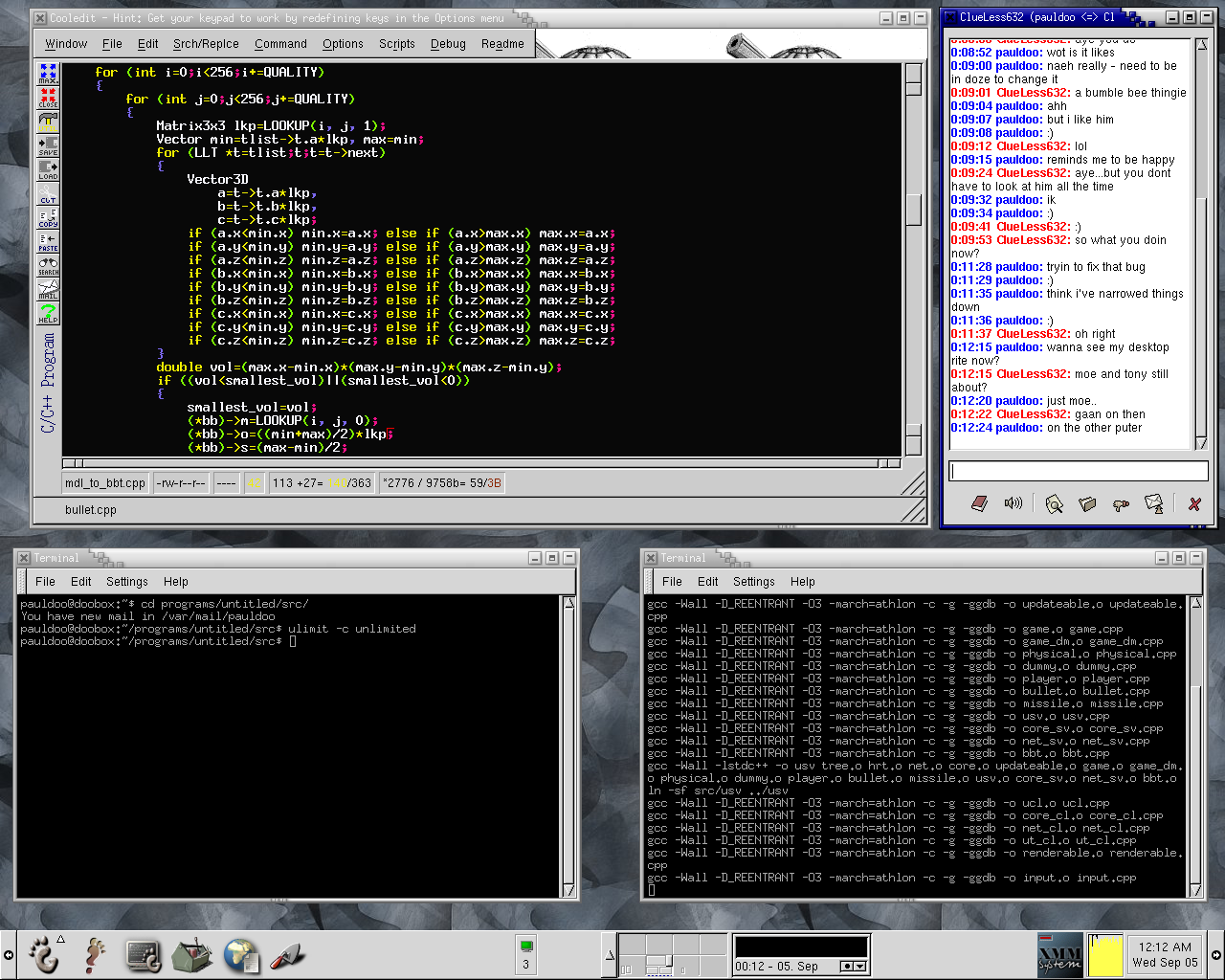1225x980 pixels.
Task: Toggle the sound speaker icon in chat
Action: coord(1013,503)
